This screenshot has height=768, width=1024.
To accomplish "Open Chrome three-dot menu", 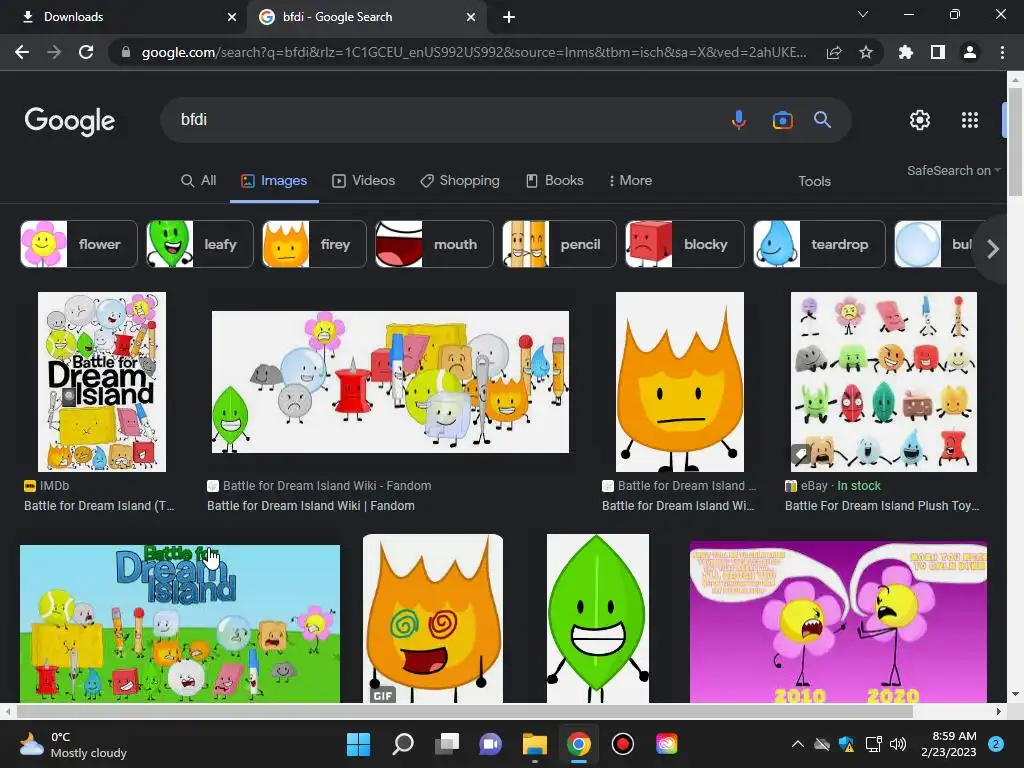I will tap(1002, 52).
